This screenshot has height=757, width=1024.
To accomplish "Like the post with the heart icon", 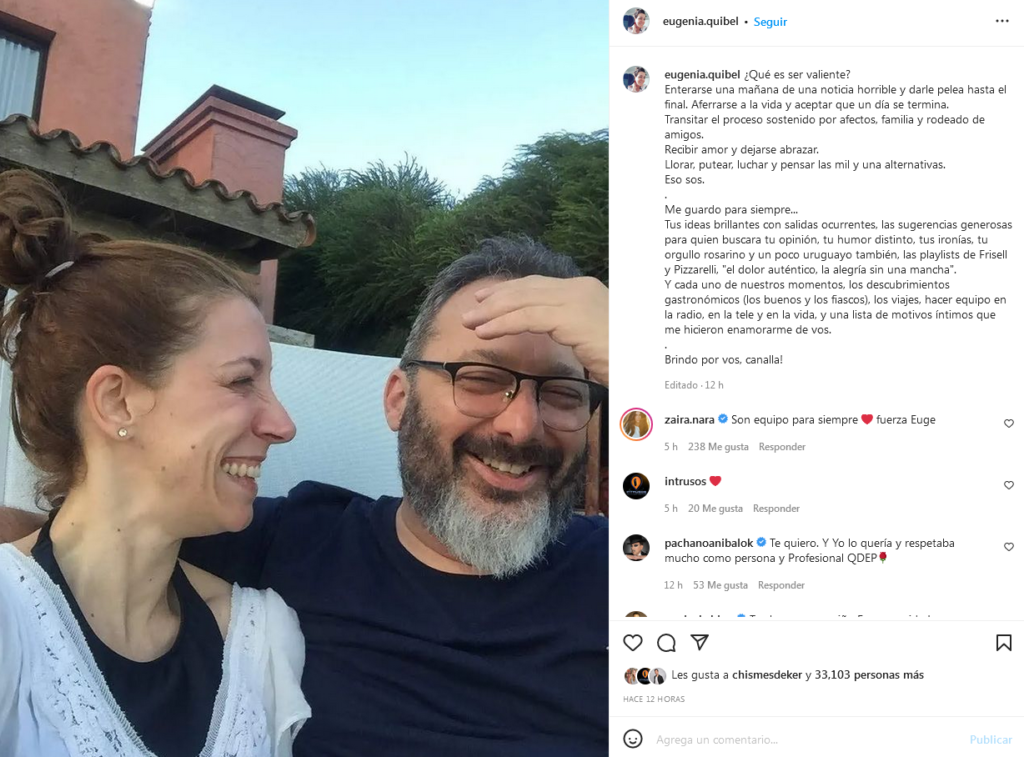I will (632, 643).
